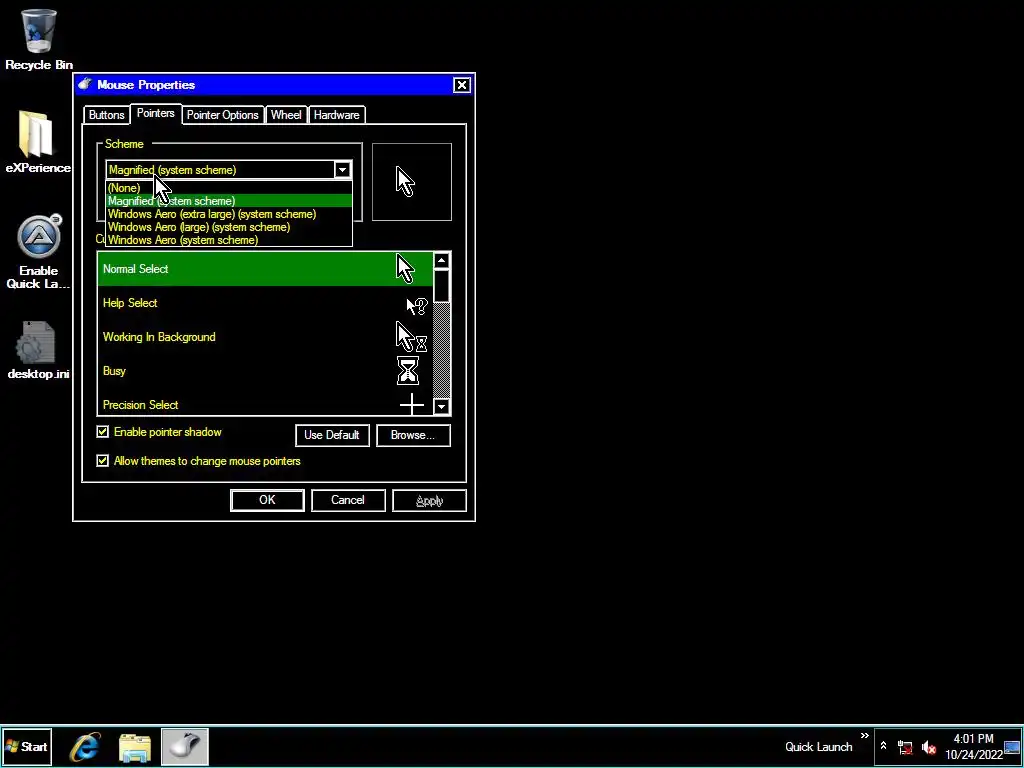Screen dimensions: 1024x768
Task: Switch to the Pointer Options tab
Action: [223, 115]
